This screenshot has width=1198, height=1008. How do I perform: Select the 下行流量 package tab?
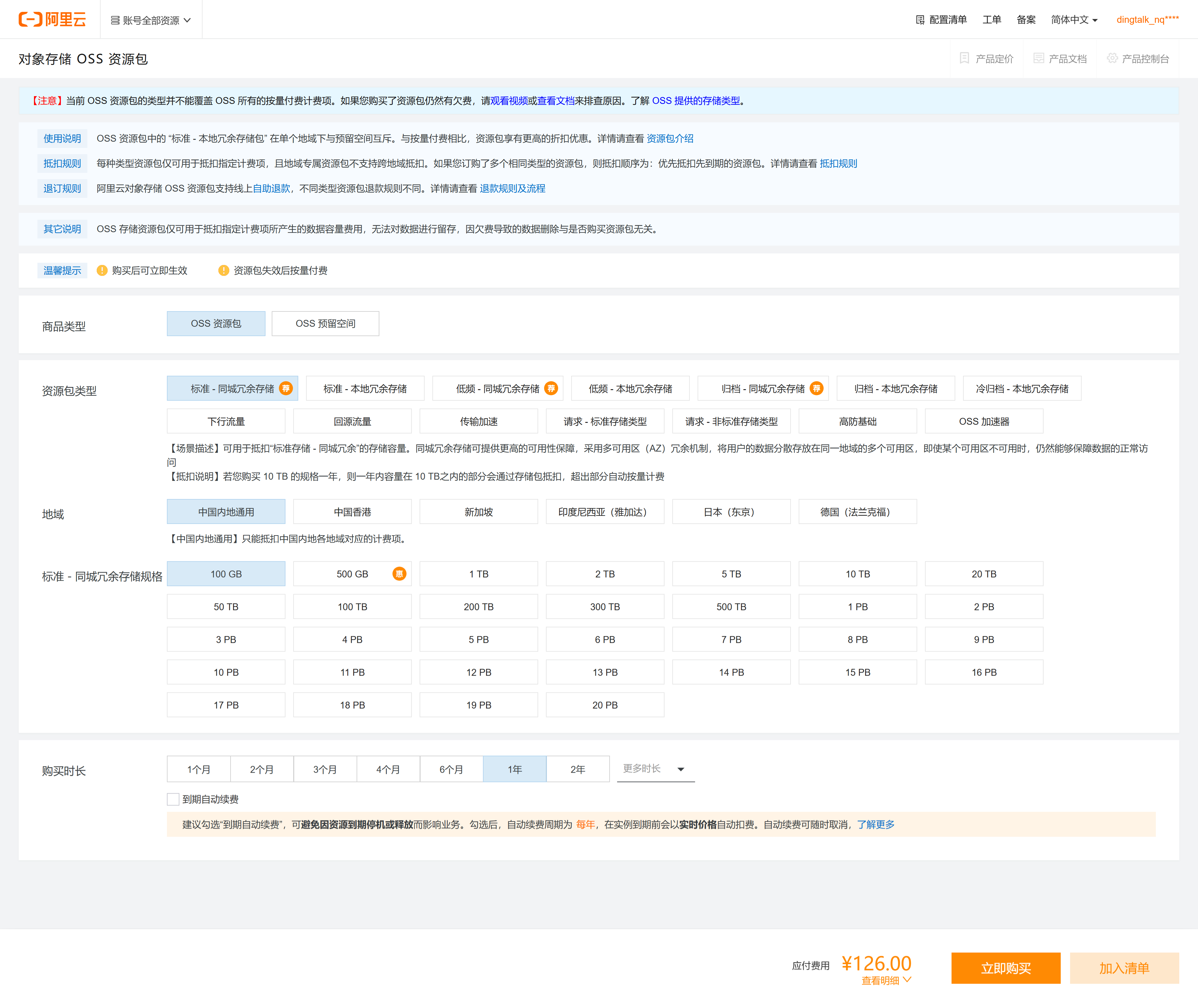[x=226, y=422]
